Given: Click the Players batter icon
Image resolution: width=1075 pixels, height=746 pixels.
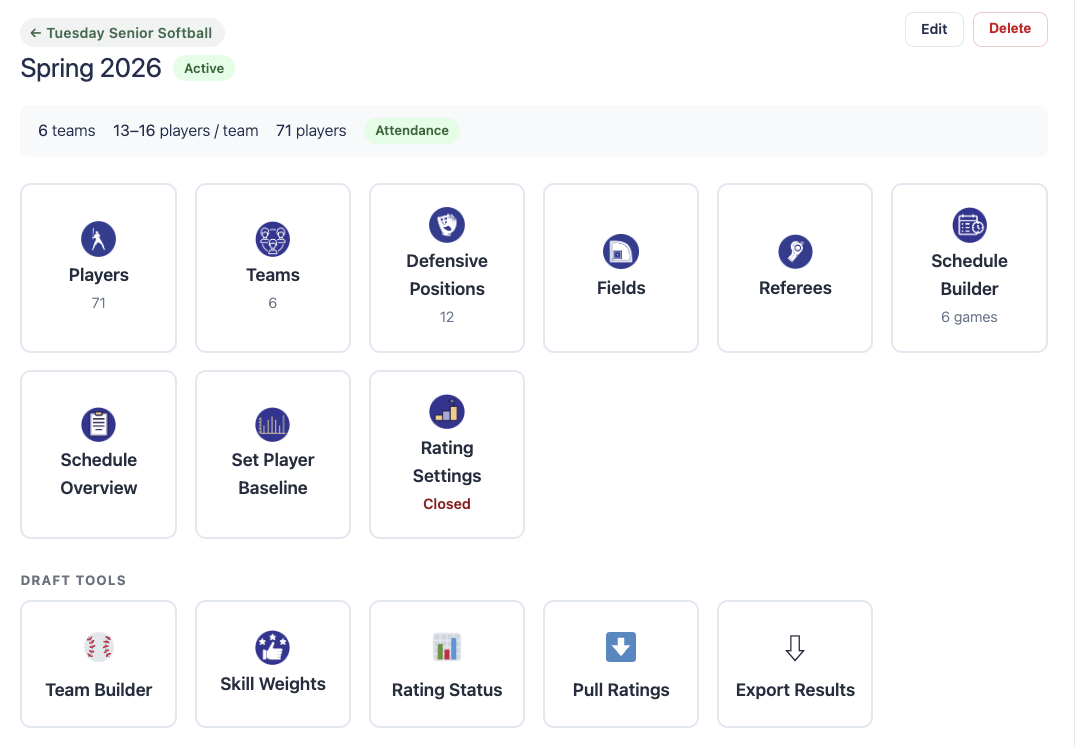Looking at the screenshot, I should click(98, 239).
